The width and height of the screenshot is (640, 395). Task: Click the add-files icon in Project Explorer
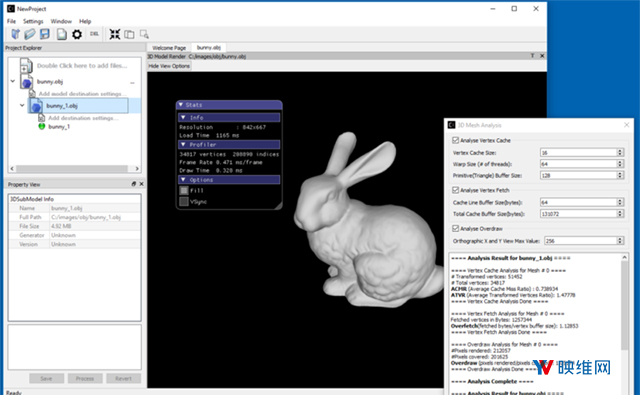[x=26, y=66]
